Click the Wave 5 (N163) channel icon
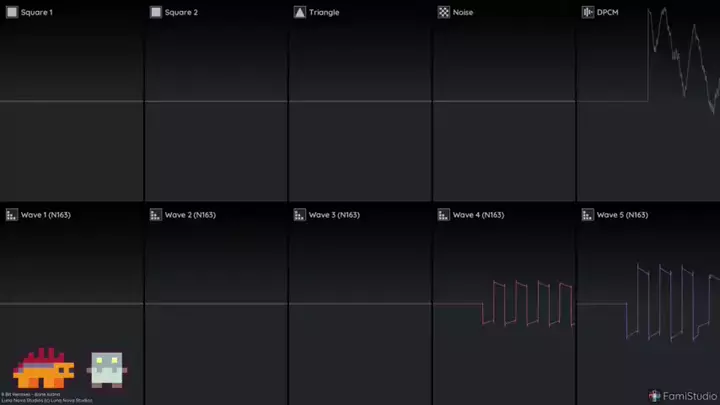 coord(588,215)
